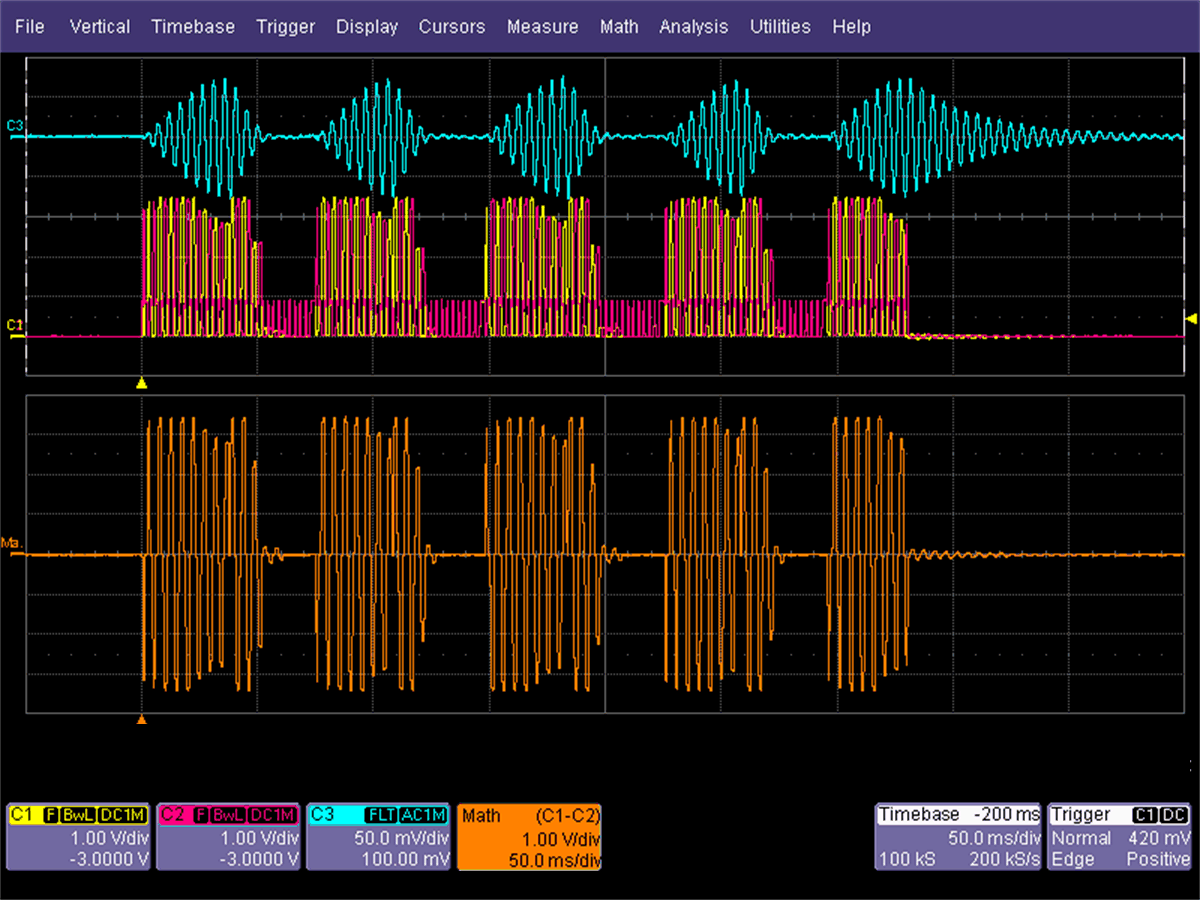Click the DC1M coupling badge in C2 descriptor
Viewport: 1200px width, 900px height.
[274, 815]
